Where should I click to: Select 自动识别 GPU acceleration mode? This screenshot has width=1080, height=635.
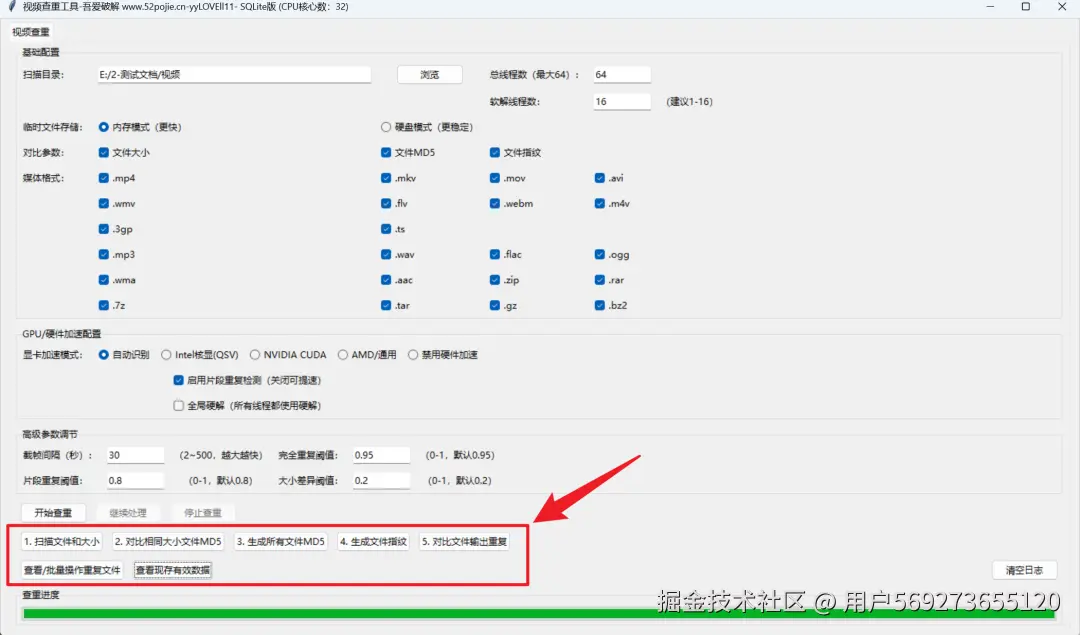click(103, 355)
